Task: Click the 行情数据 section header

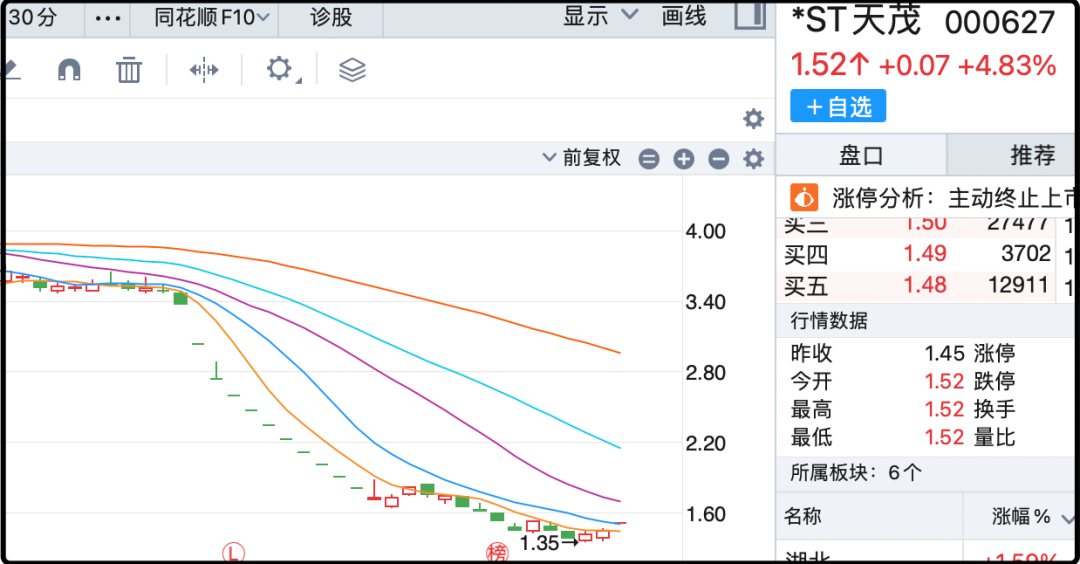Action: [829, 320]
